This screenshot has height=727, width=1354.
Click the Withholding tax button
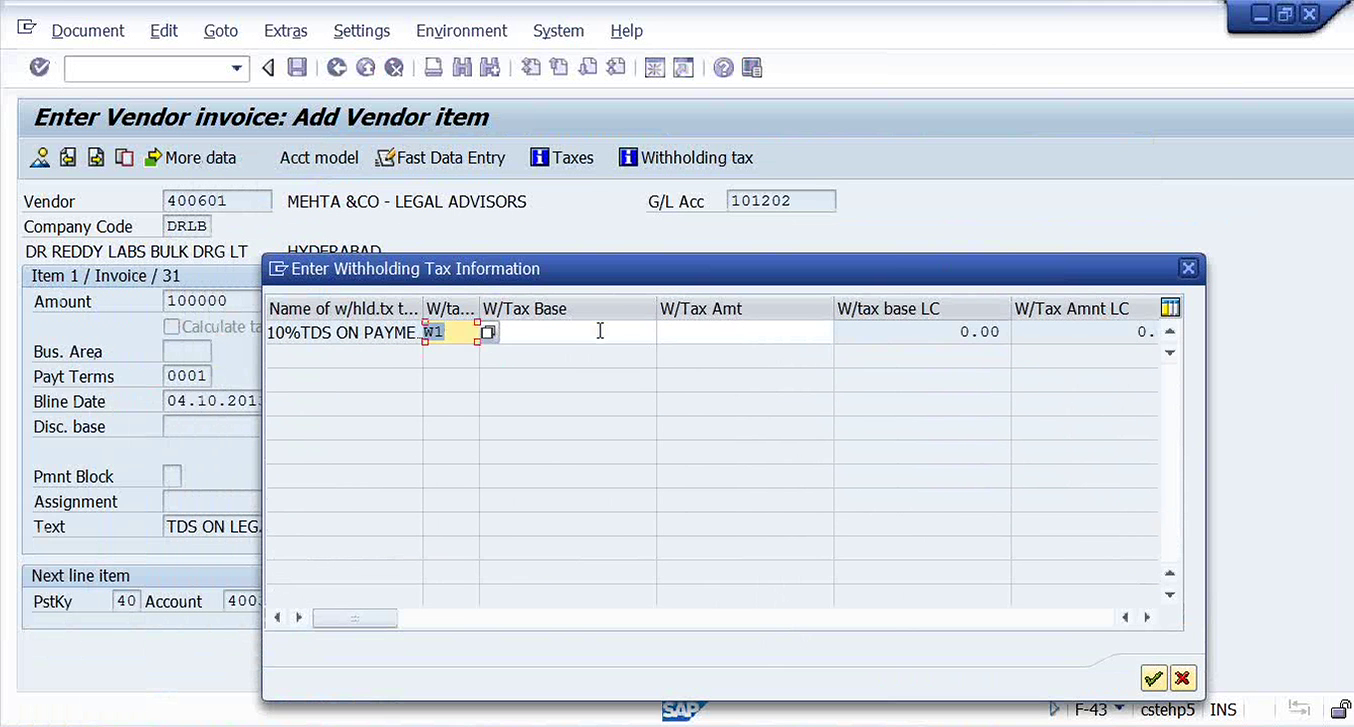tap(686, 157)
